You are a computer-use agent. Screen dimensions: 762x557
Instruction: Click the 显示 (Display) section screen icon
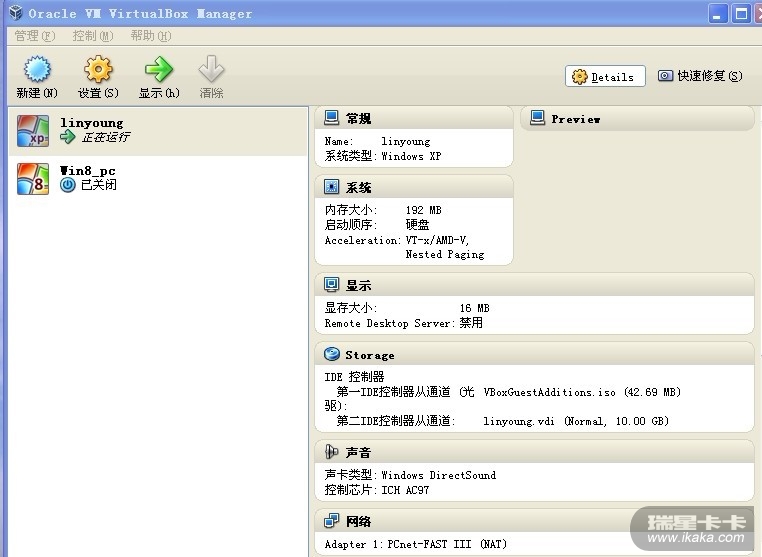pos(331,285)
